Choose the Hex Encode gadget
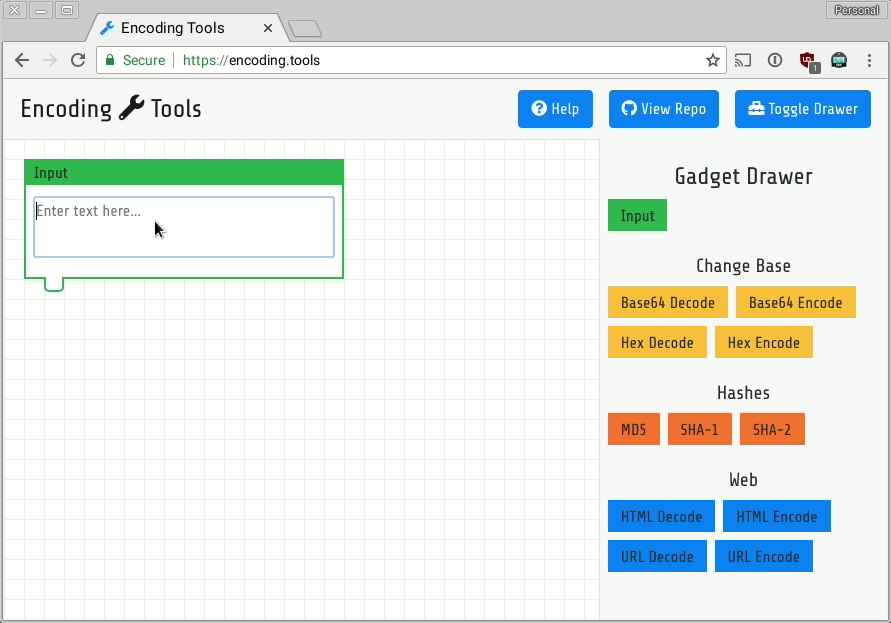 coord(764,342)
